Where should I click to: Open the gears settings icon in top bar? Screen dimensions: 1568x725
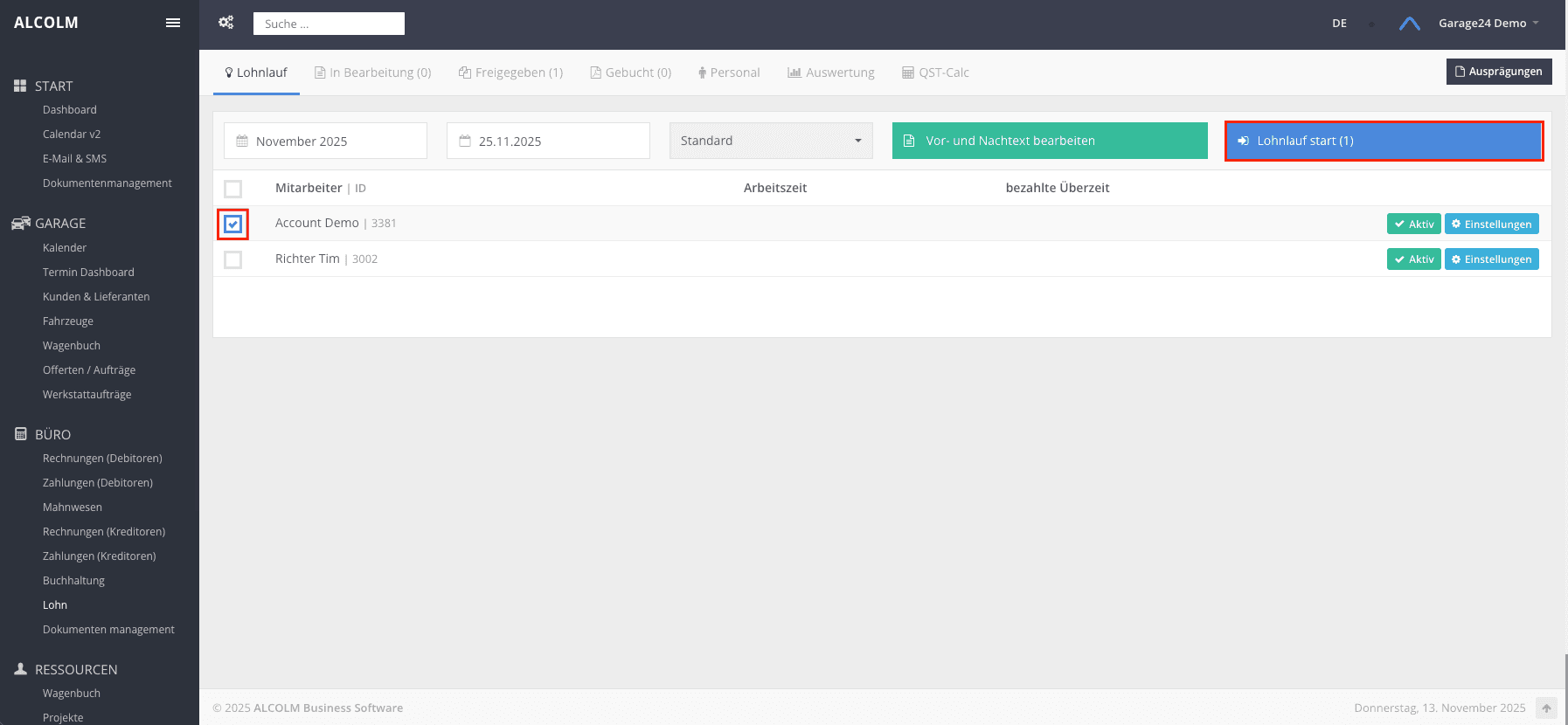[226, 23]
